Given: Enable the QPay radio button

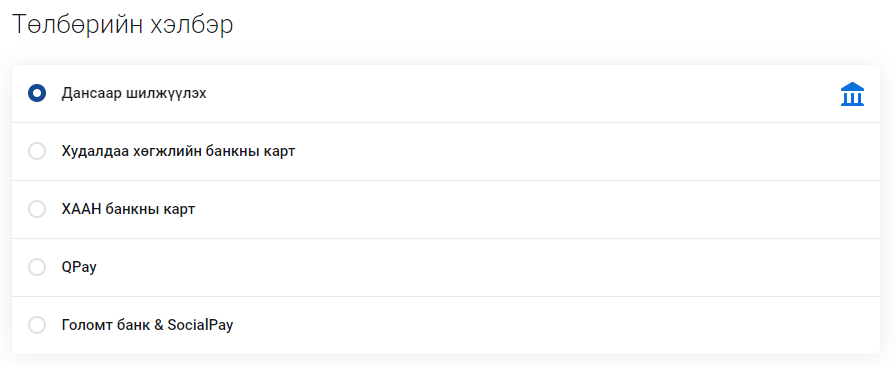Looking at the screenshot, I should [x=37, y=266].
